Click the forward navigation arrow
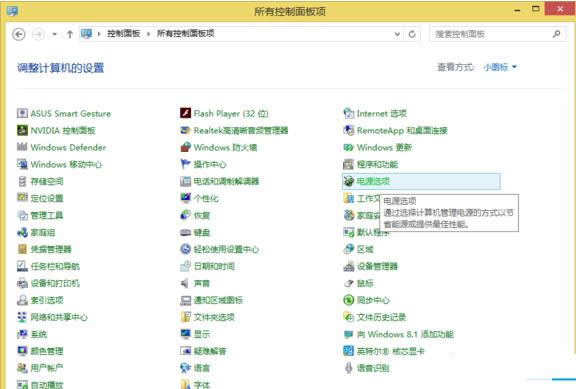 point(38,34)
